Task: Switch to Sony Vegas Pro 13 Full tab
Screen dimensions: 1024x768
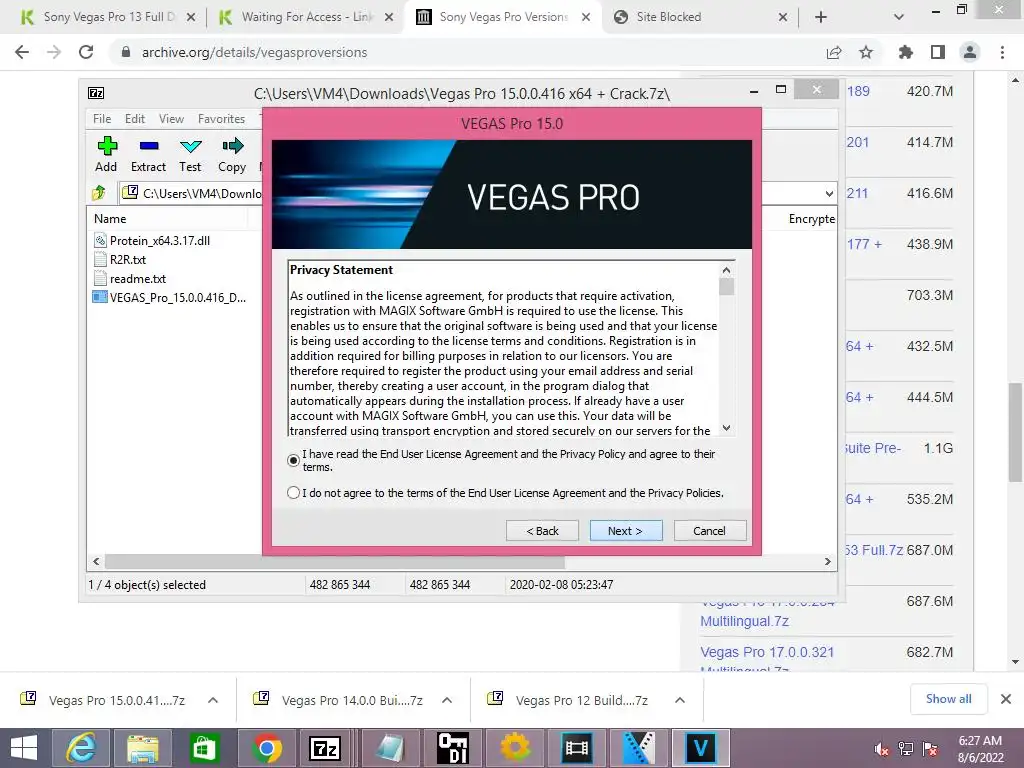Action: pos(108,17)
